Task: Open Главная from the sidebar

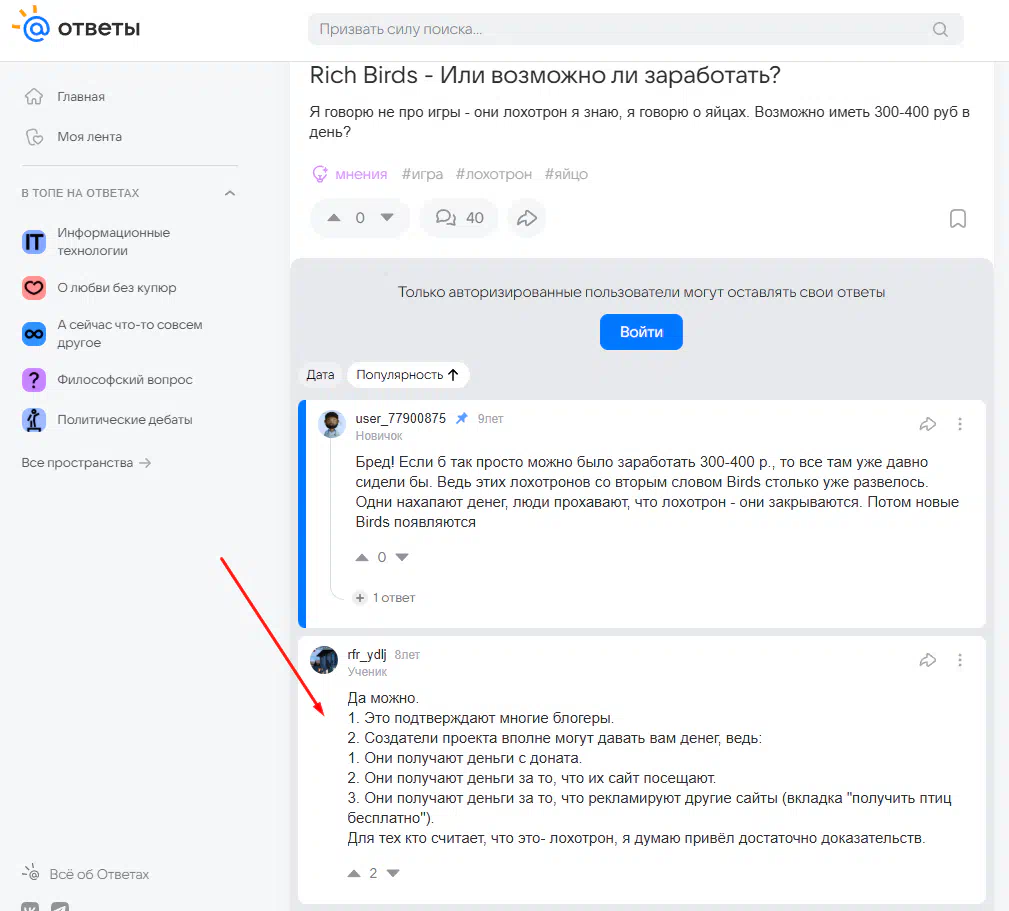Action: tap(64, 97)
